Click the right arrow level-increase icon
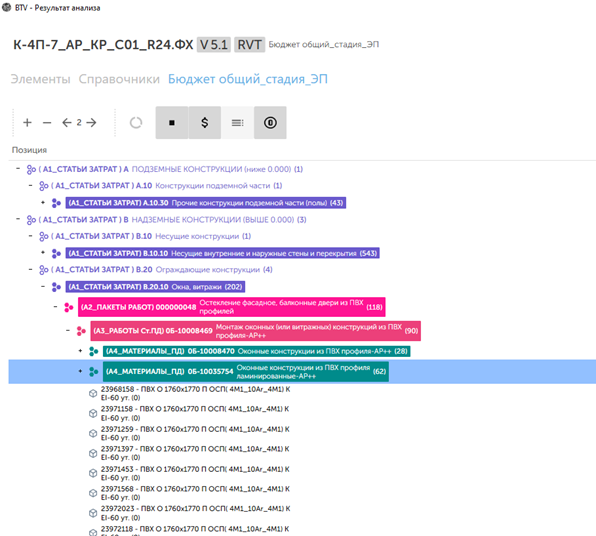Image resolution: width=596 pixels, height=536 pixels. 91,122
